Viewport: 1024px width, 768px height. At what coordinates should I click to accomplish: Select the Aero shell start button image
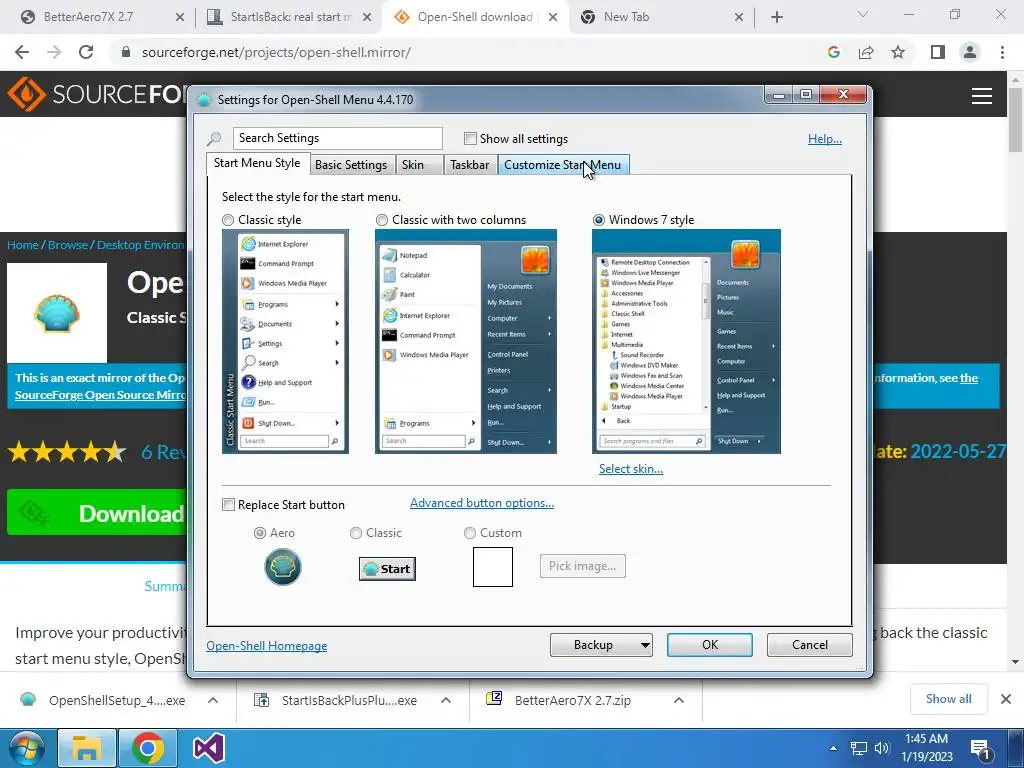point(283,567)
